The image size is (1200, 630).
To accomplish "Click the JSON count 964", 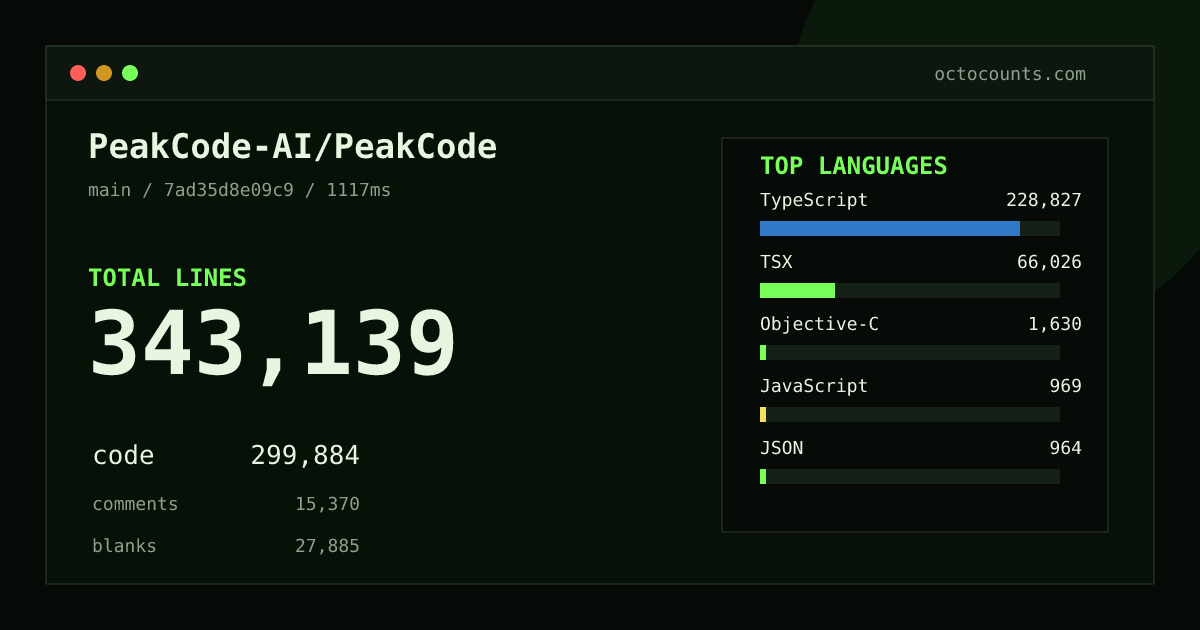I will (x=1065, y=448).
